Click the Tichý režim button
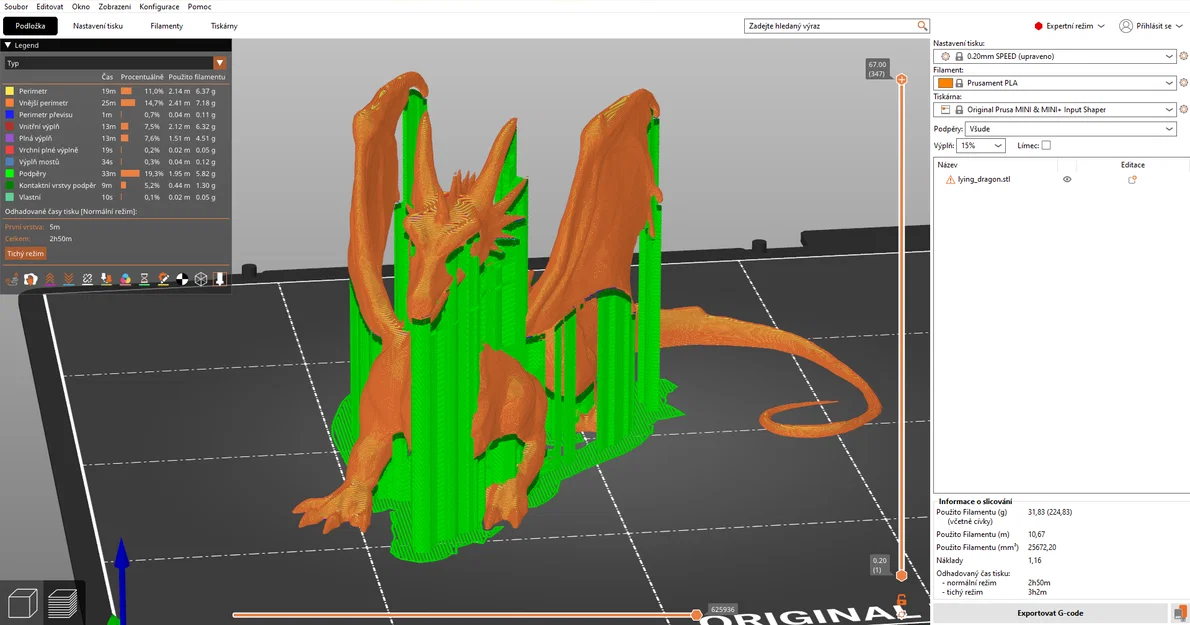Screen dimensions: 1190x625 26,254
